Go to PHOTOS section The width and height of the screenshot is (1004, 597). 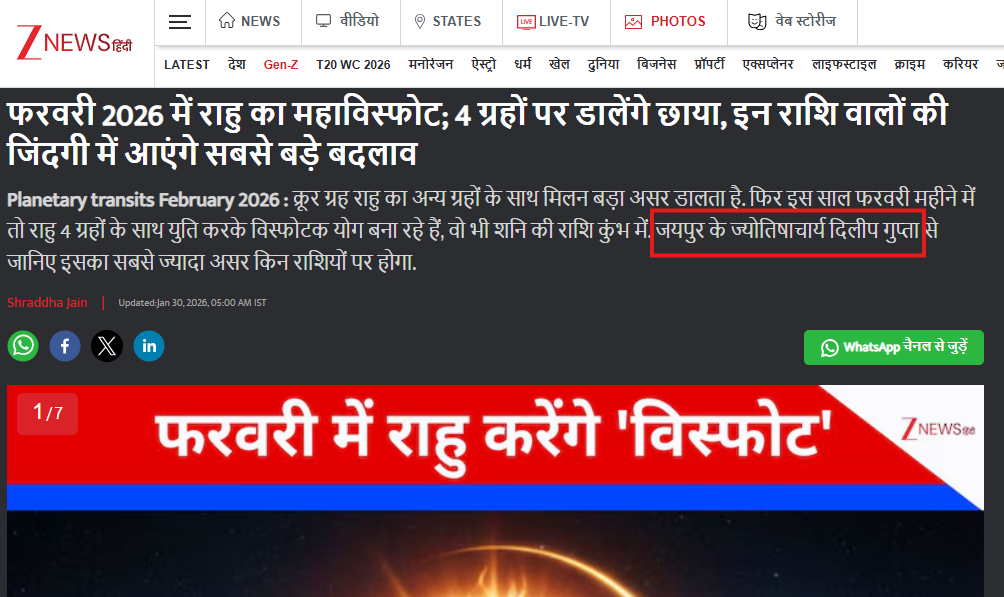[665, 22]
